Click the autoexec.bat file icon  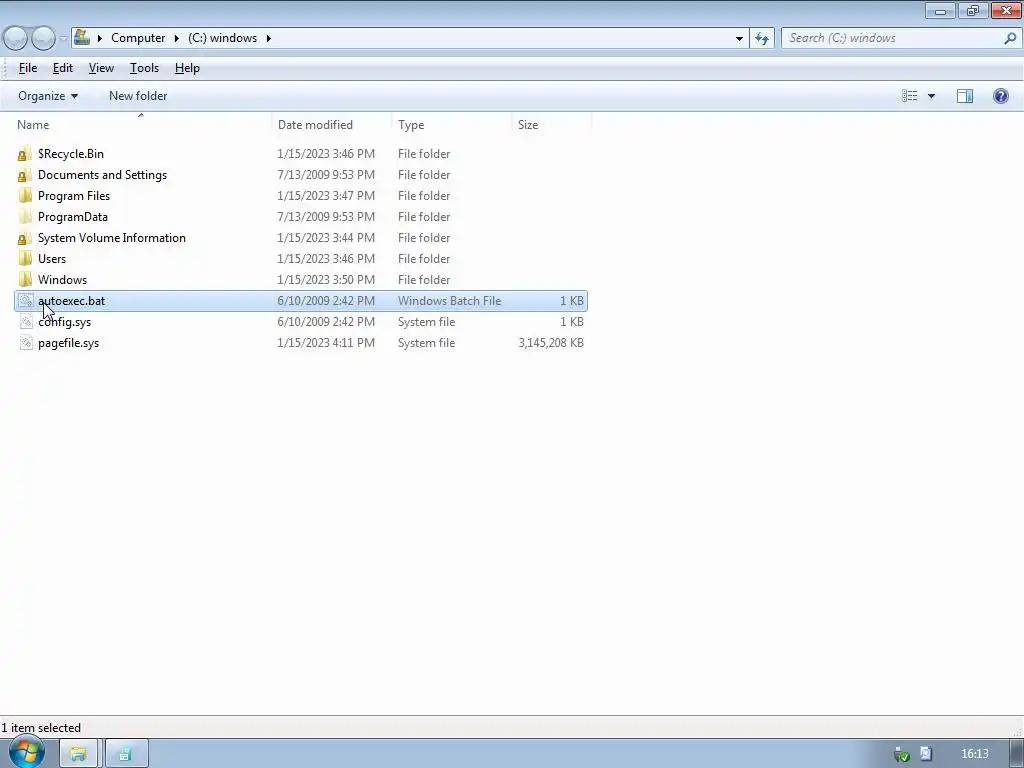click(x=25, y=301)
